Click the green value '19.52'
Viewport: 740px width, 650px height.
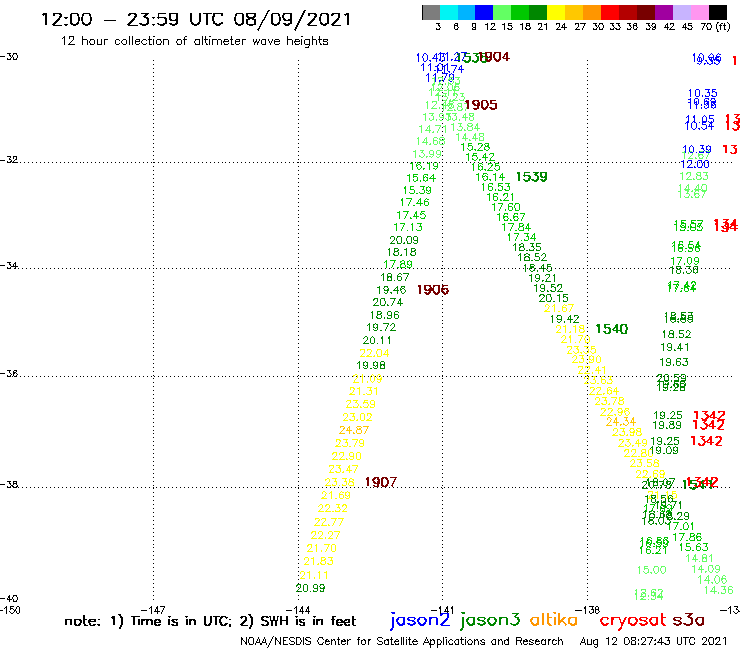tap(548, 288)
